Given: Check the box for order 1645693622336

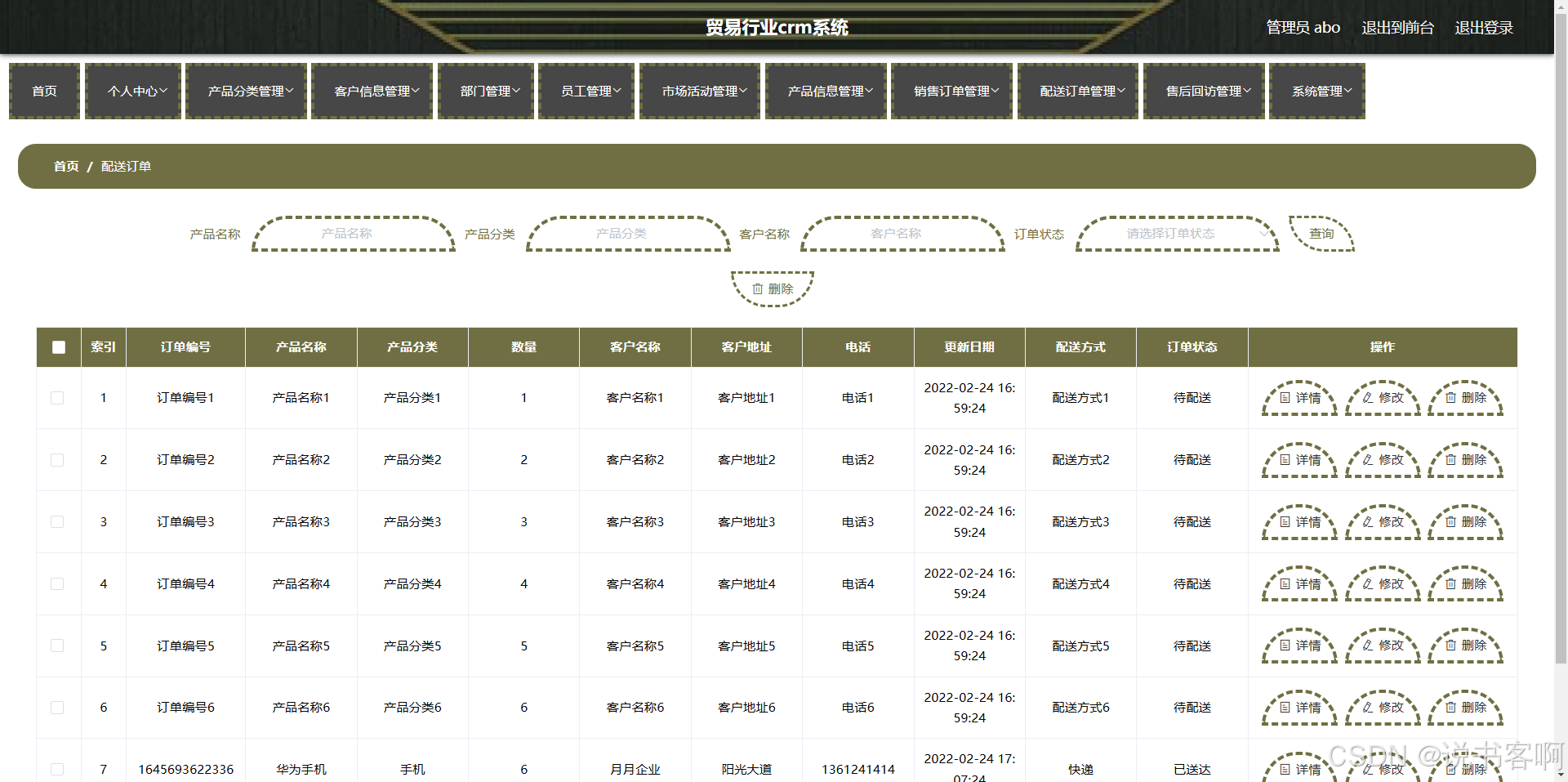Looking at the screenshot, I should point(57,770).
